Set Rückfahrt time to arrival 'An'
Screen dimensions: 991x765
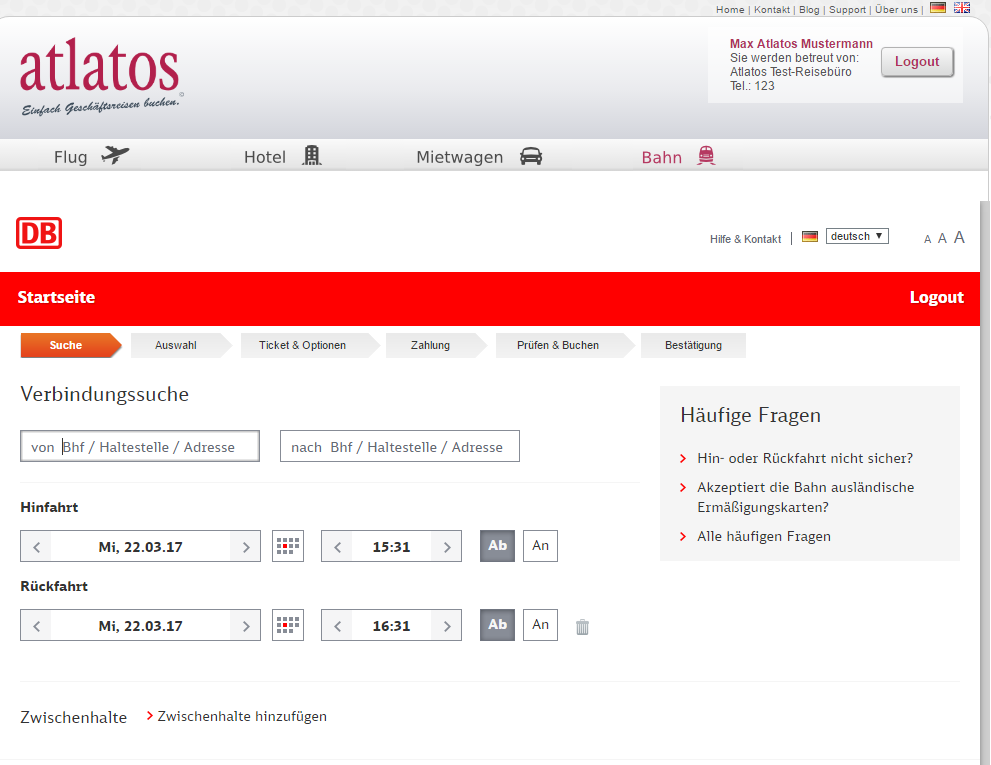(x=540, y=625)
